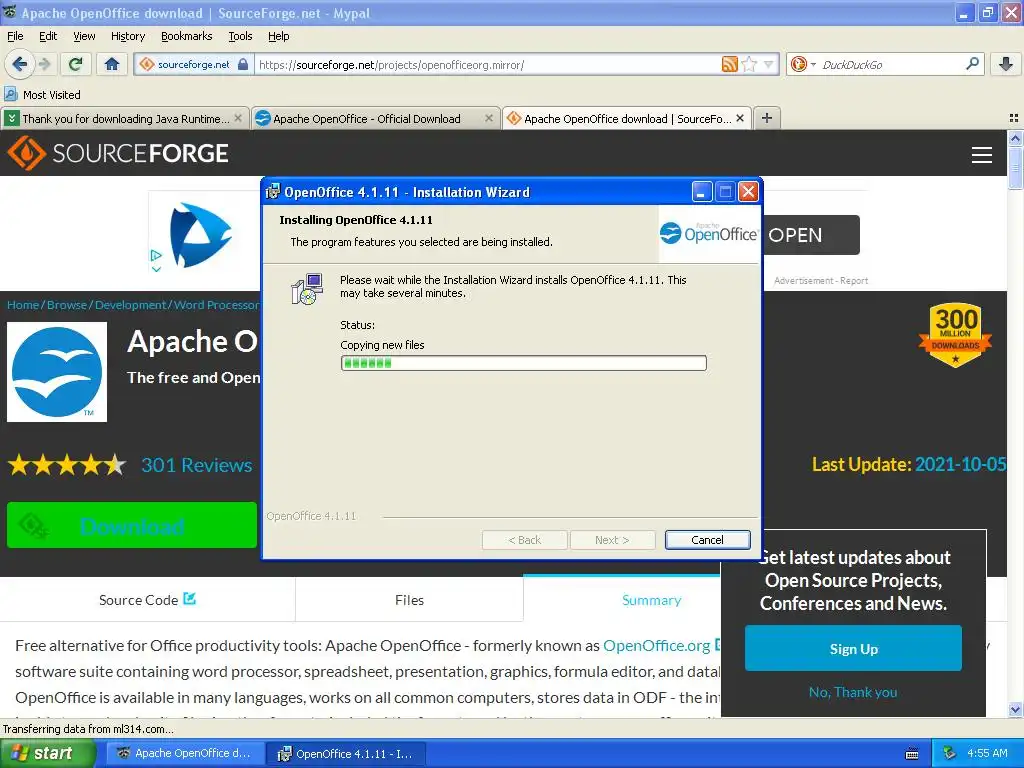Viewport: 1024px width, 768px height.
Task: Go back with the browser back arrow
Action: click(19, 64)
